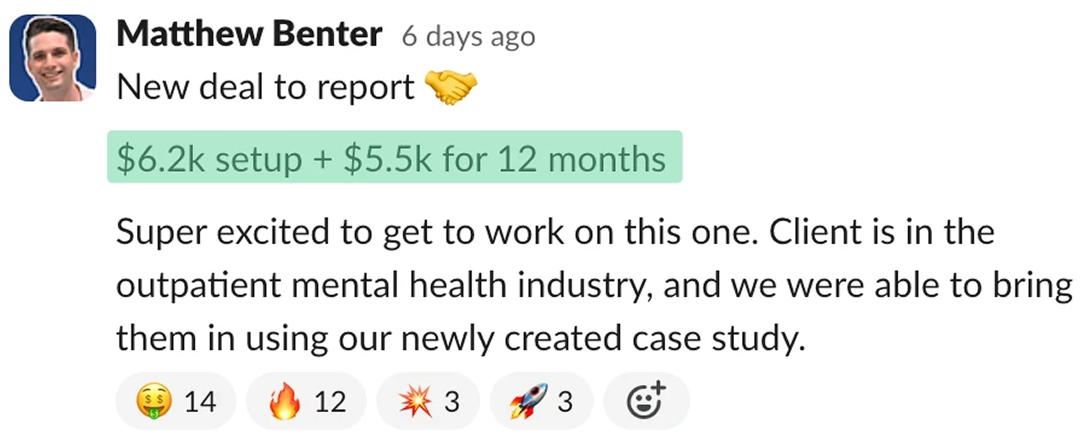Click the collision burst emoji icon
Viewport: 1080px width, 442px height.
413,402
